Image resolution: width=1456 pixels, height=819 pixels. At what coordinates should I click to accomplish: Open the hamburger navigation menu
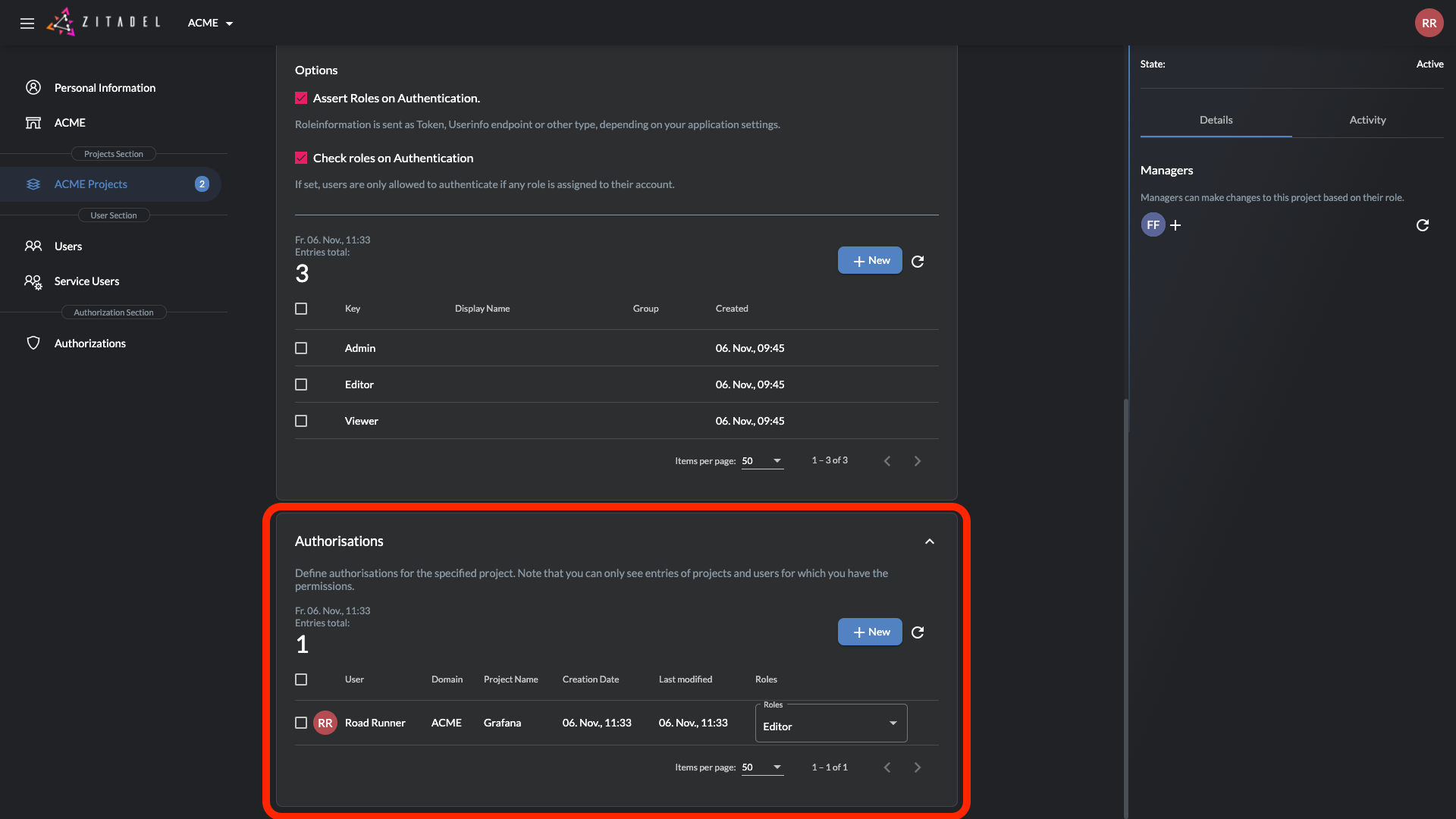27,23
